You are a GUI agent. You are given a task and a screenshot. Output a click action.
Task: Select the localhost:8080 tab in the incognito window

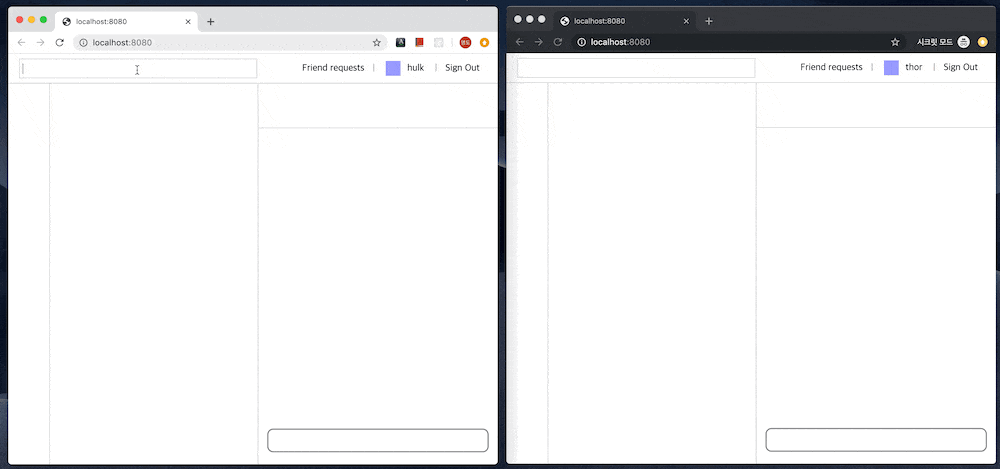click(x=624, y=21)
